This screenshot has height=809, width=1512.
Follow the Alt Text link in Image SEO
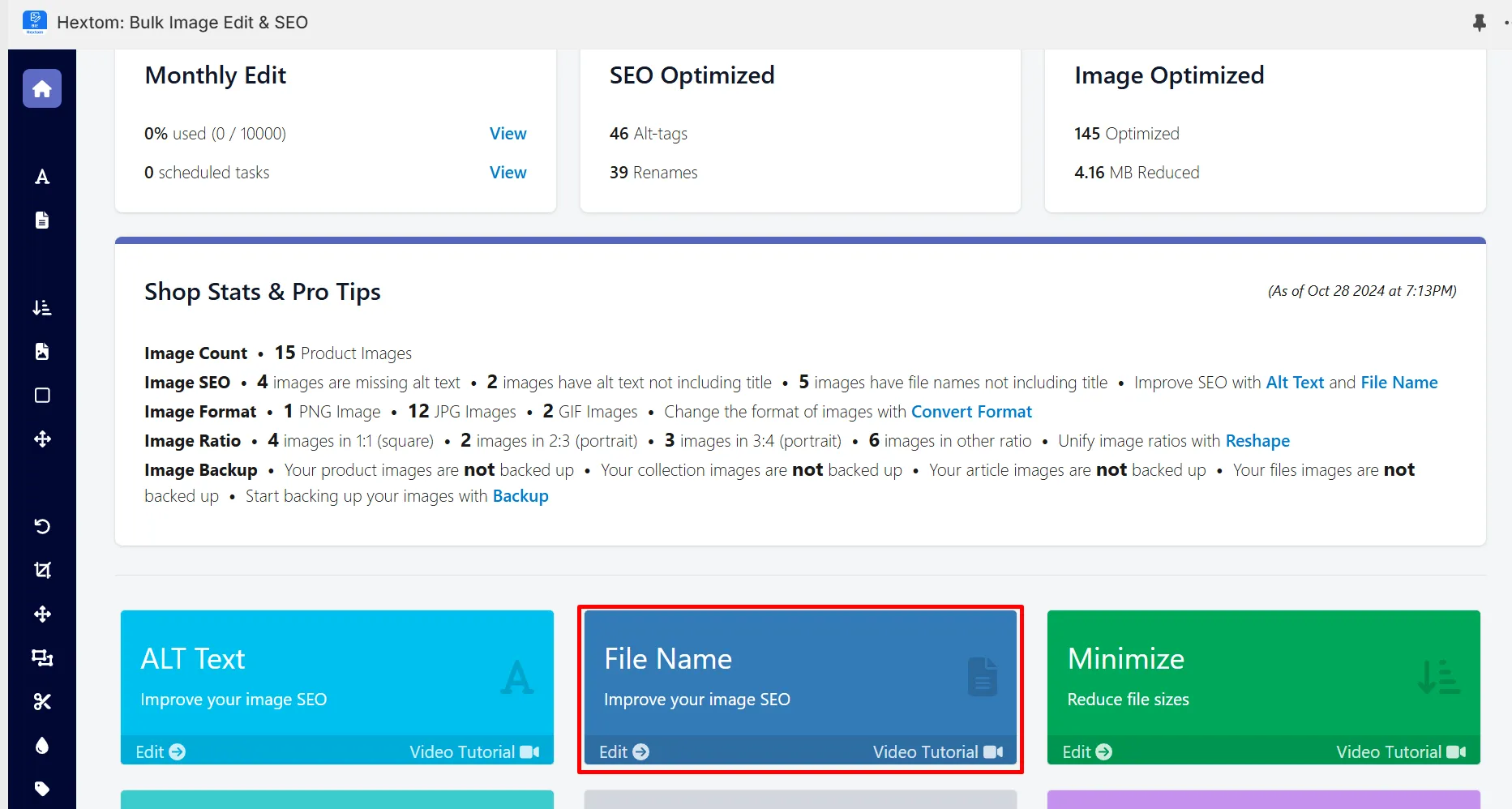point(1295,383)
